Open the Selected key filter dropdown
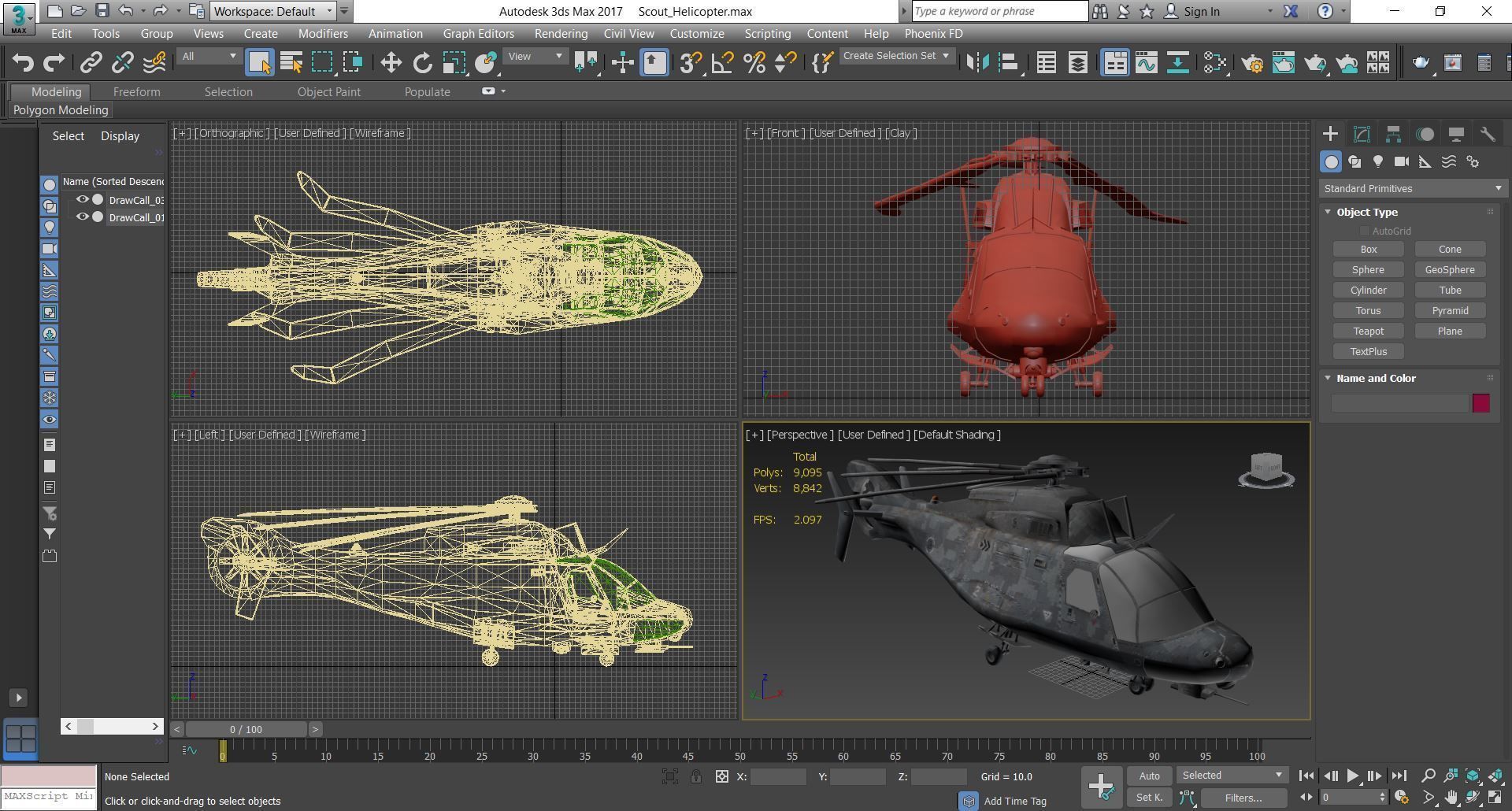This screenshot has height=811, width=1512. coord(1232,776)
